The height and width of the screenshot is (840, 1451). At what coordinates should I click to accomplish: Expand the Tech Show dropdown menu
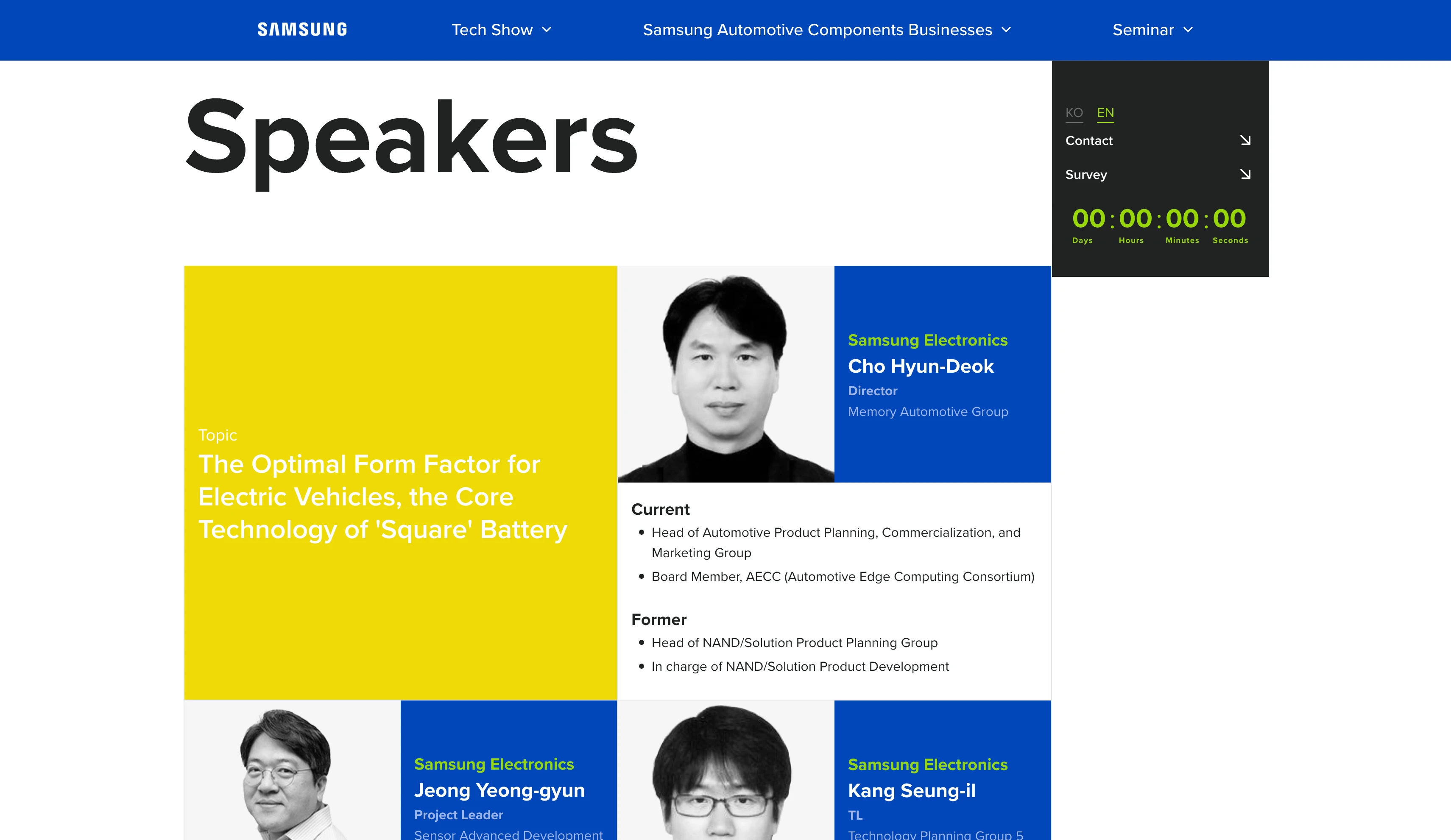pos(492,30)
